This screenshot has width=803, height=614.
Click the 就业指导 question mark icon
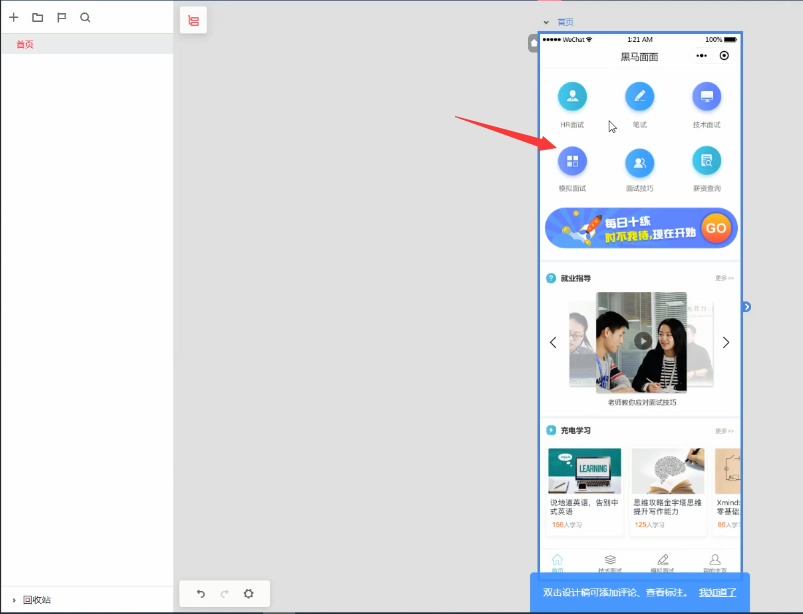[x=551, y=278]
